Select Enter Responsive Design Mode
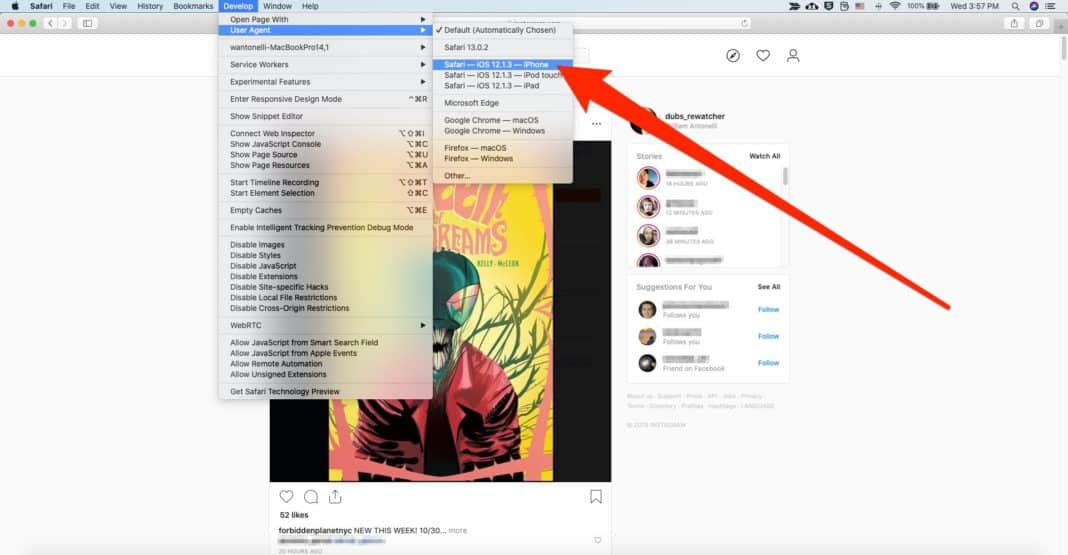The width and height of the screenshot is (1068, 555). click(x=326, y=99)
